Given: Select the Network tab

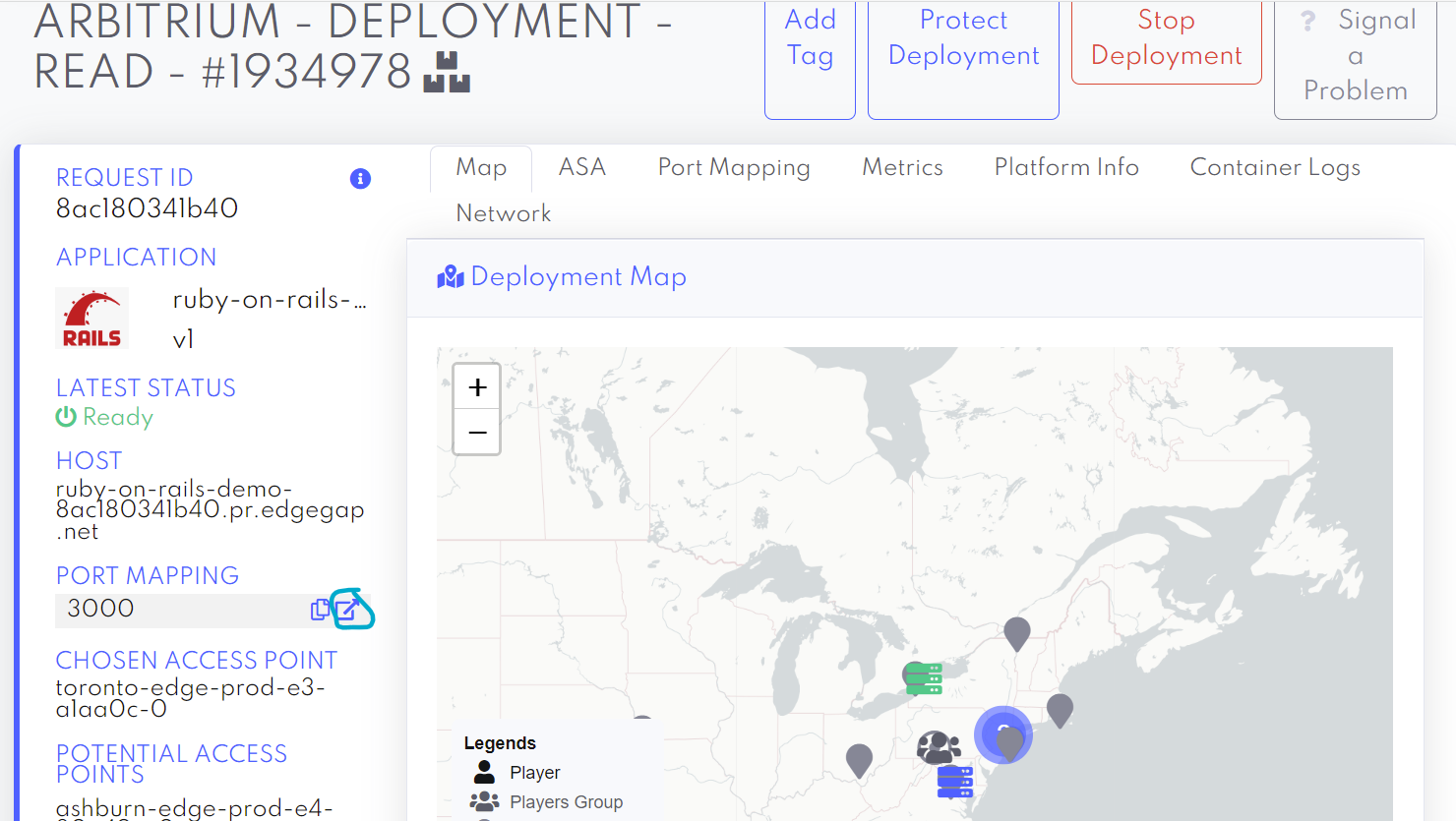Looking at the screenshot, I should tap(503, 213).
